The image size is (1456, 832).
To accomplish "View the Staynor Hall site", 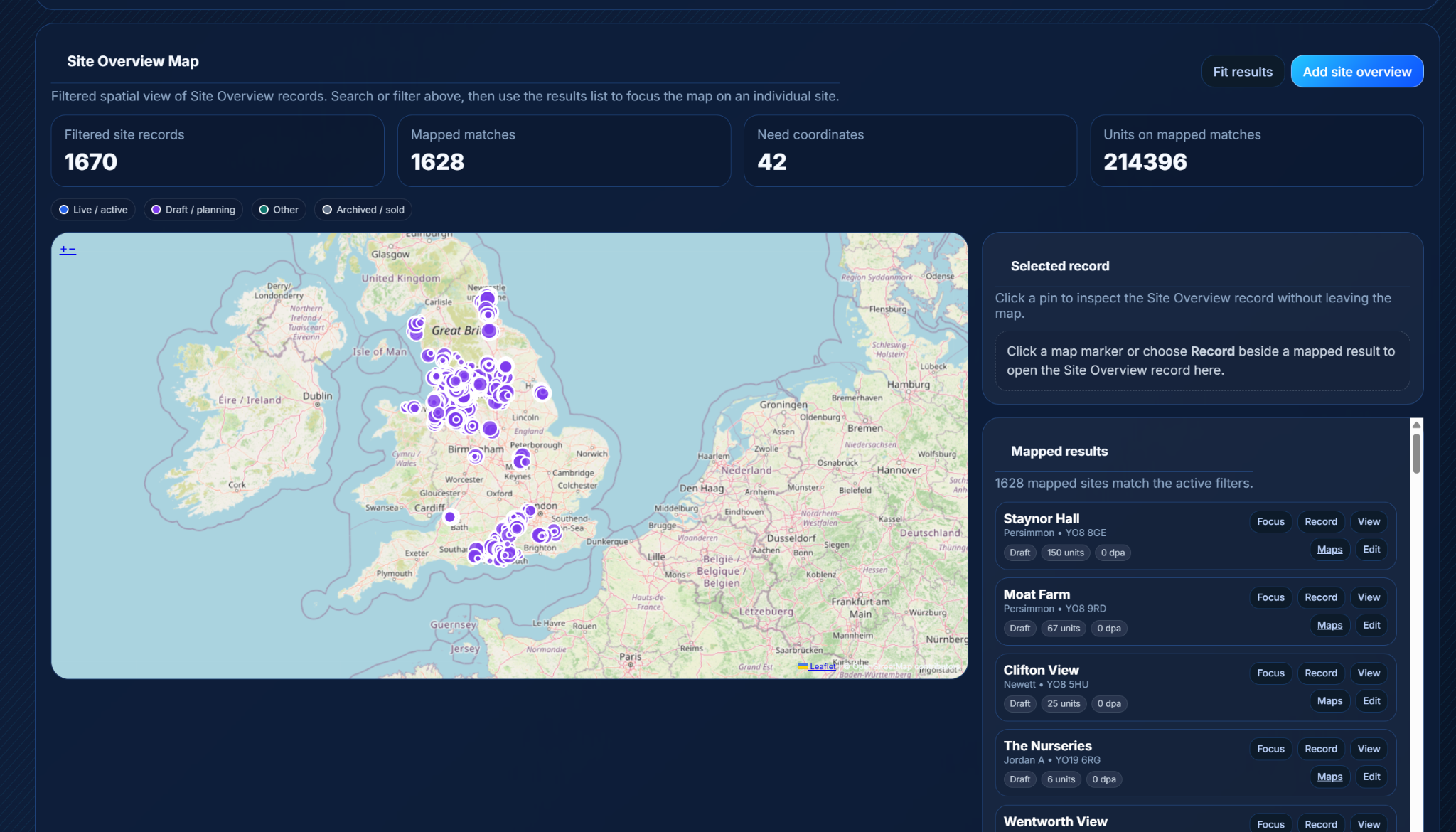I will click(1369, 522).
